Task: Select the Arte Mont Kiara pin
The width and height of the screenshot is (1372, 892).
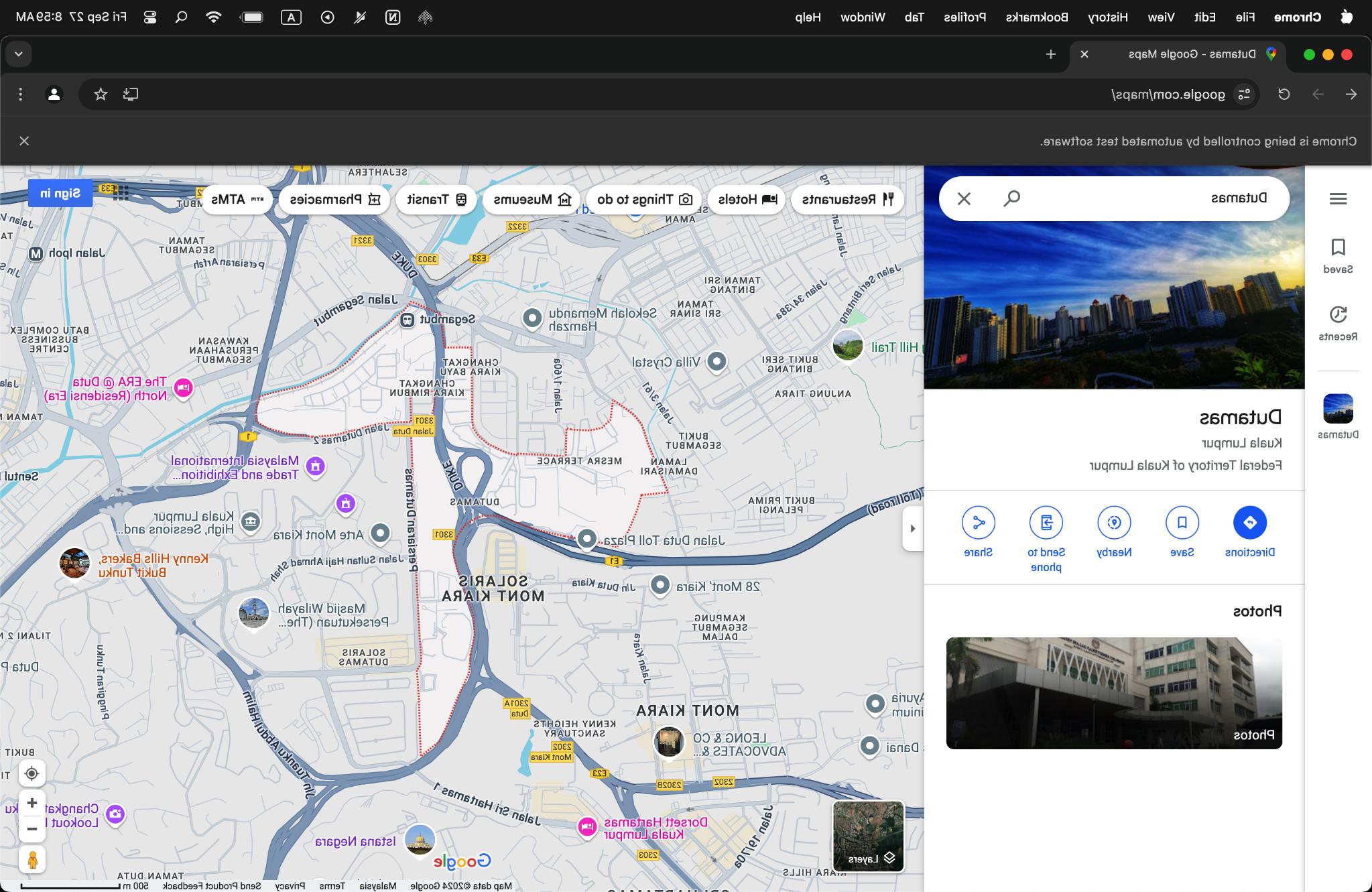Action: click(380, 534)
